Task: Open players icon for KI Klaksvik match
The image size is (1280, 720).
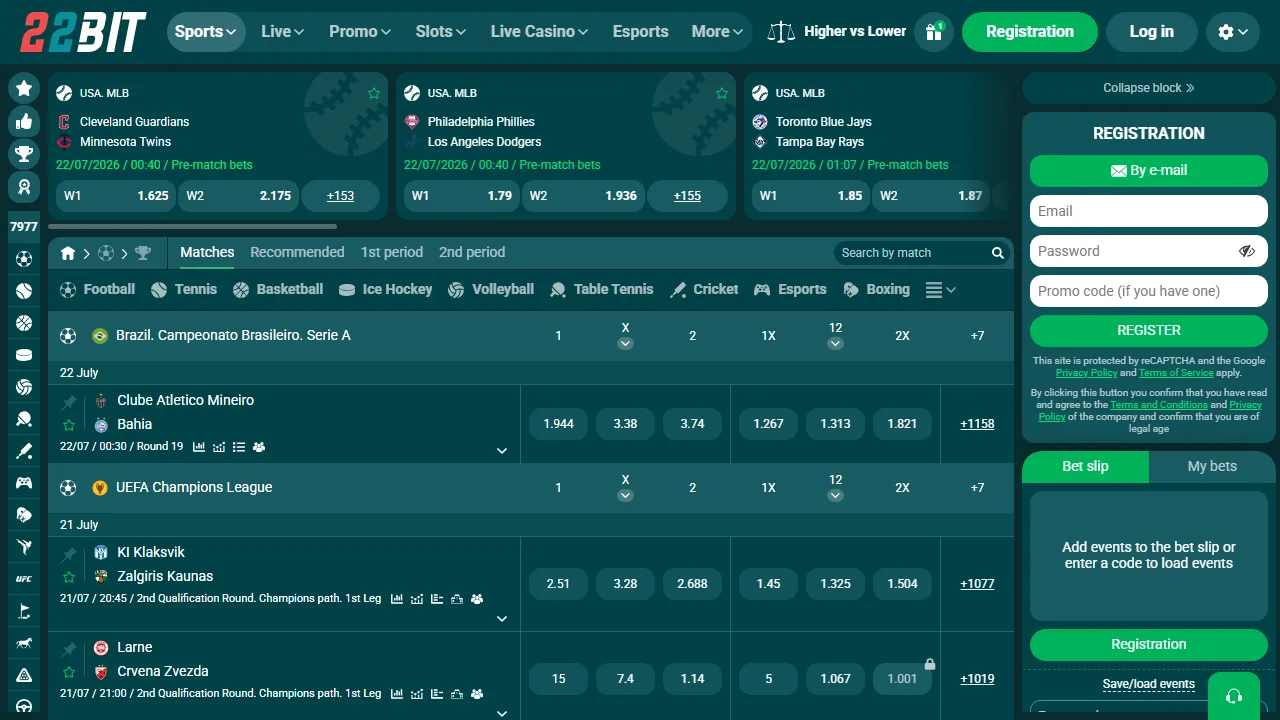Action: tap(477, 599)
